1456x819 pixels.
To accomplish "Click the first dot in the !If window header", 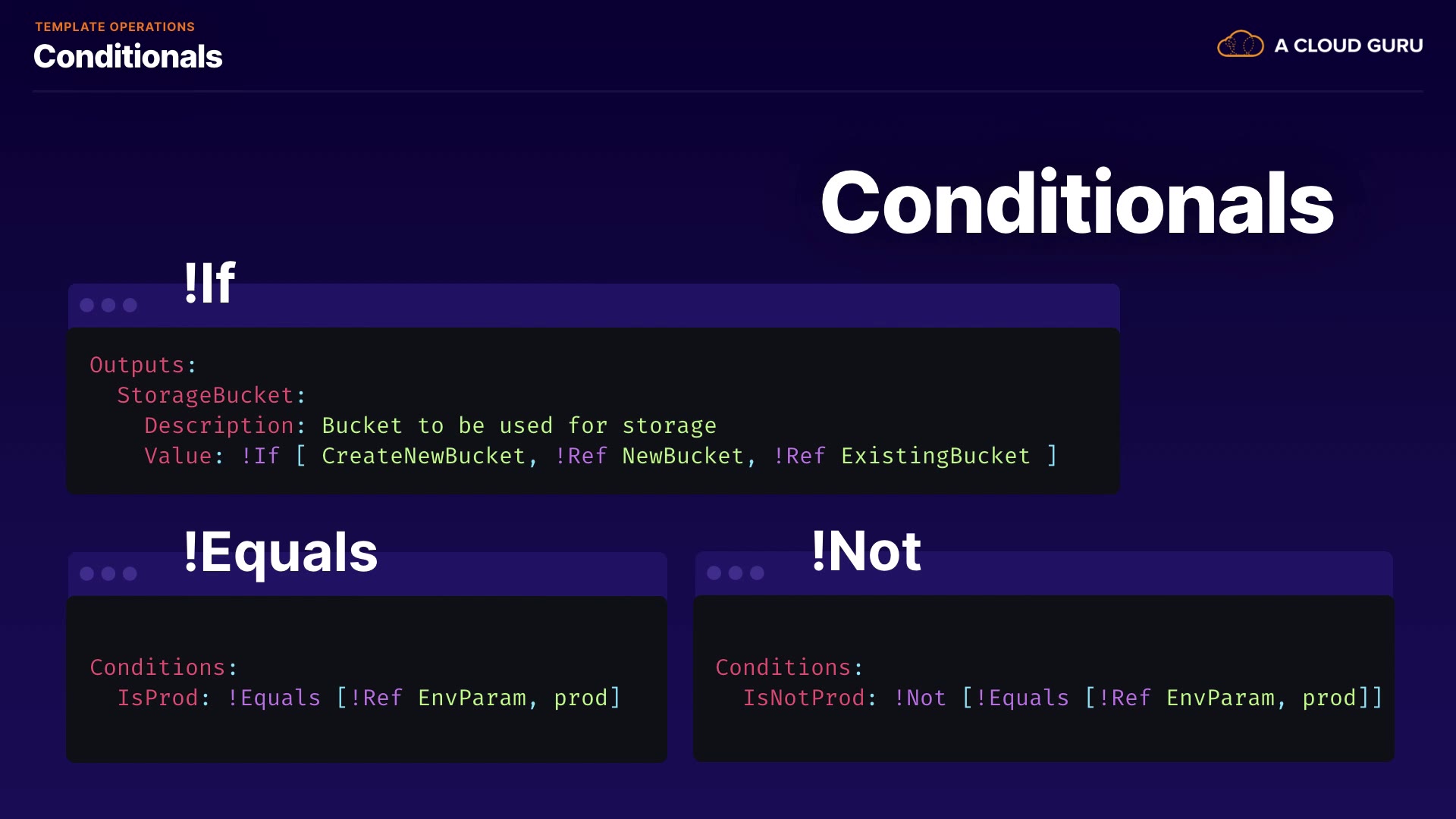I will pyautogui.click(x=87, y=305).
